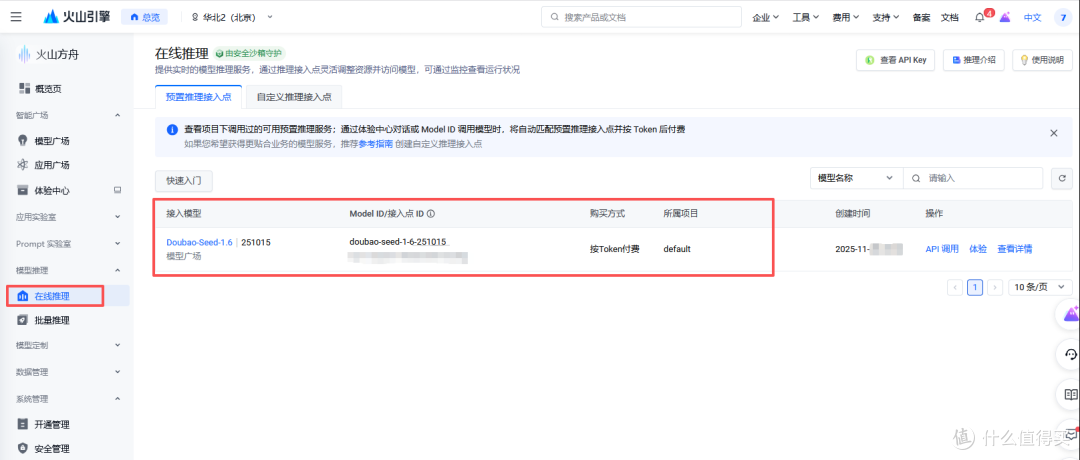The height and width of the screenshot is (460, 1080).
Task: Click the 火山引擎 logo
Action: point(76,17)
